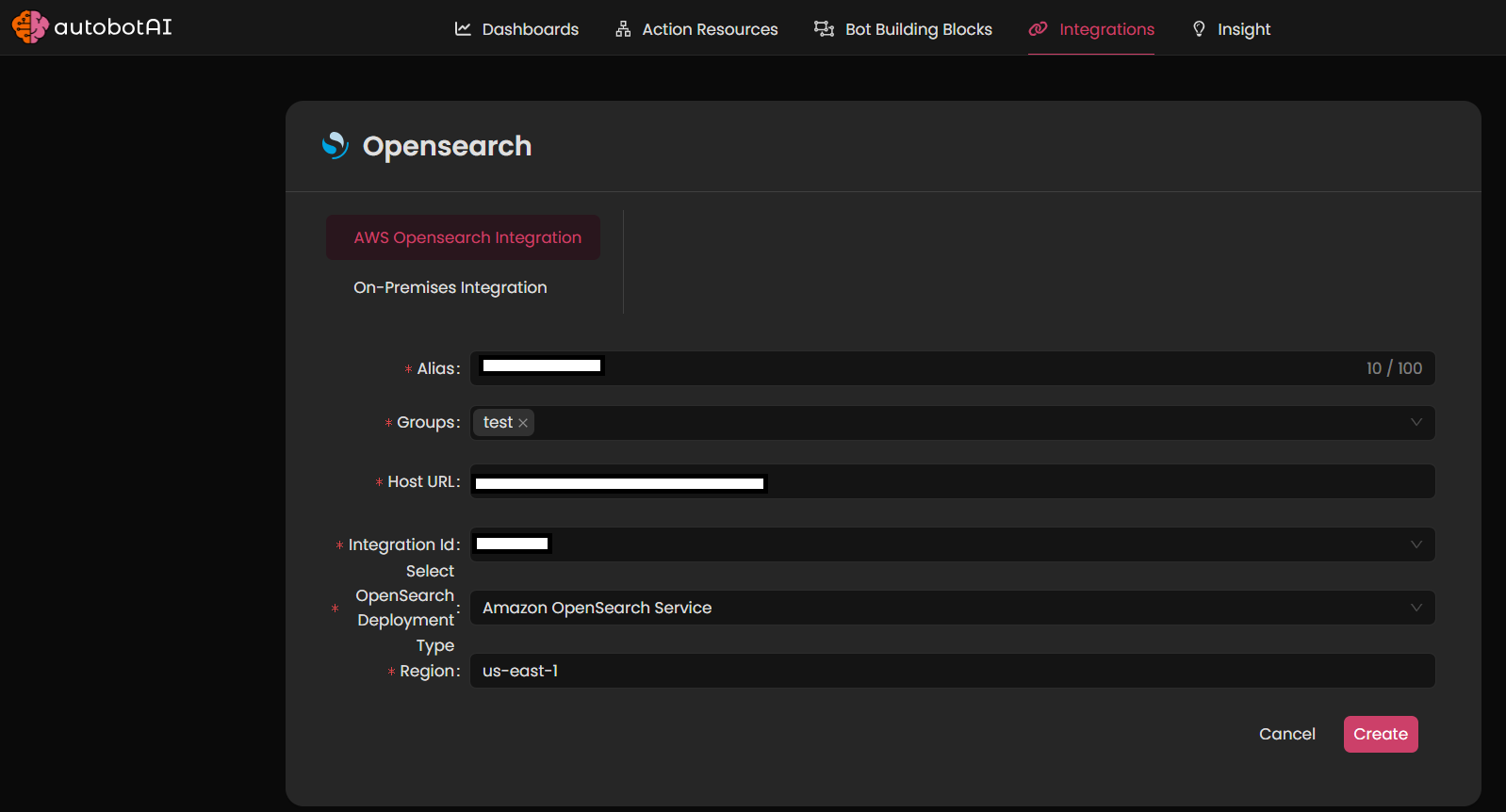Click the Opensearch page heading
This screenshot has height=812, width=1506.
(x=447, y=146)
